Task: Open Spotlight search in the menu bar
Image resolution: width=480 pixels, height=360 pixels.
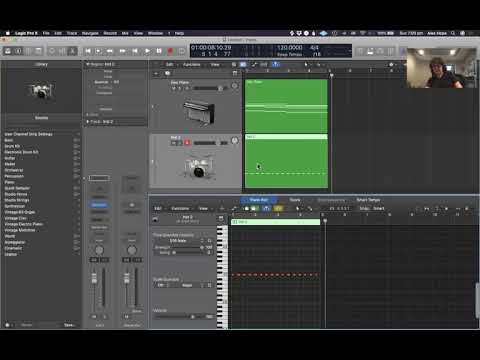Action: click(453, 33)
